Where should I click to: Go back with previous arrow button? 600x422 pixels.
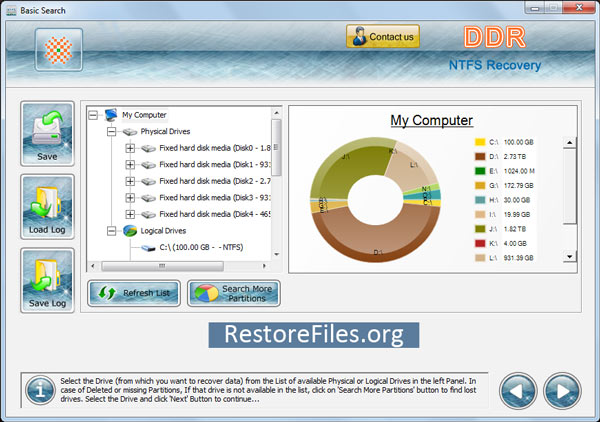518,391
